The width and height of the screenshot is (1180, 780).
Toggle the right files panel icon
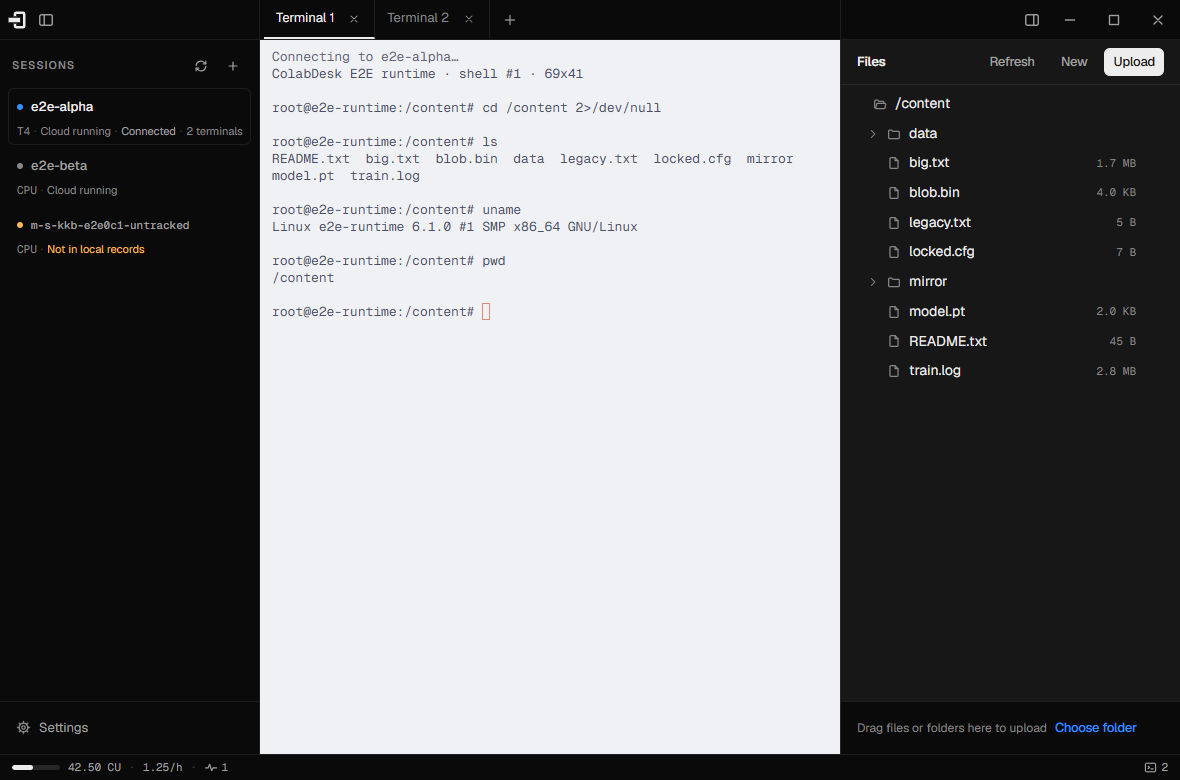pos(1032,20)
